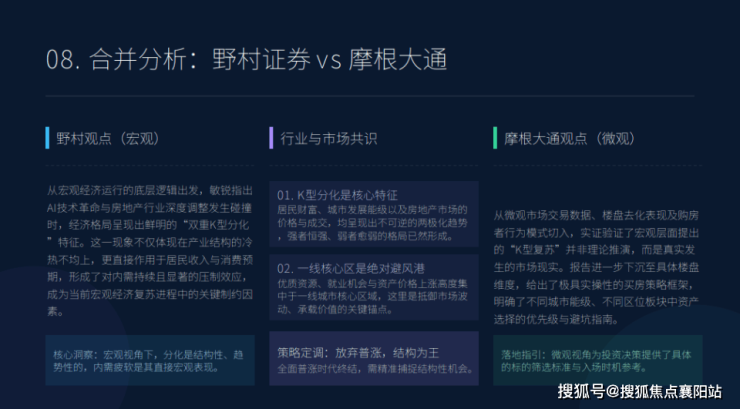This screenshot has height=409, width=740.
Task: Click the description starting 居民财富、城市发展能级
Action: click(x=372, y=223)
